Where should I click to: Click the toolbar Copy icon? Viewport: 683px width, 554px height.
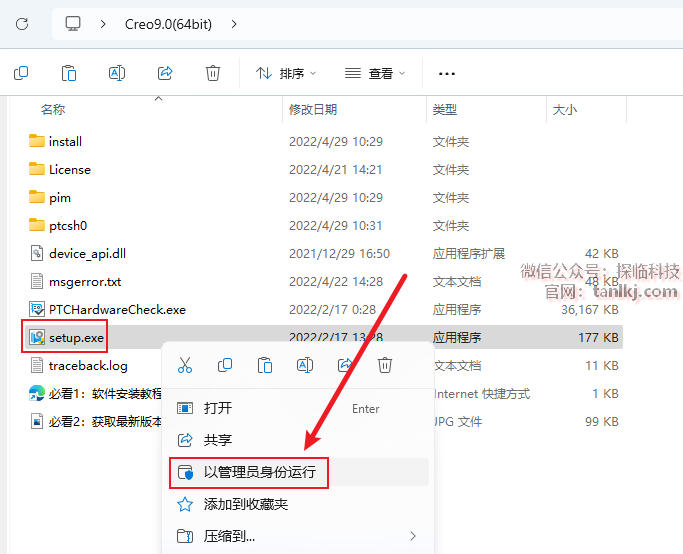(21, 73)
